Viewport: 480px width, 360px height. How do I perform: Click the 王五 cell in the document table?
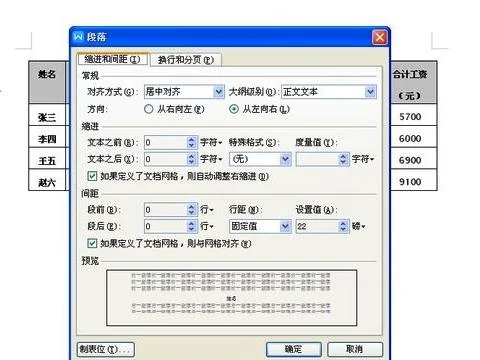(x=47, y=158)
